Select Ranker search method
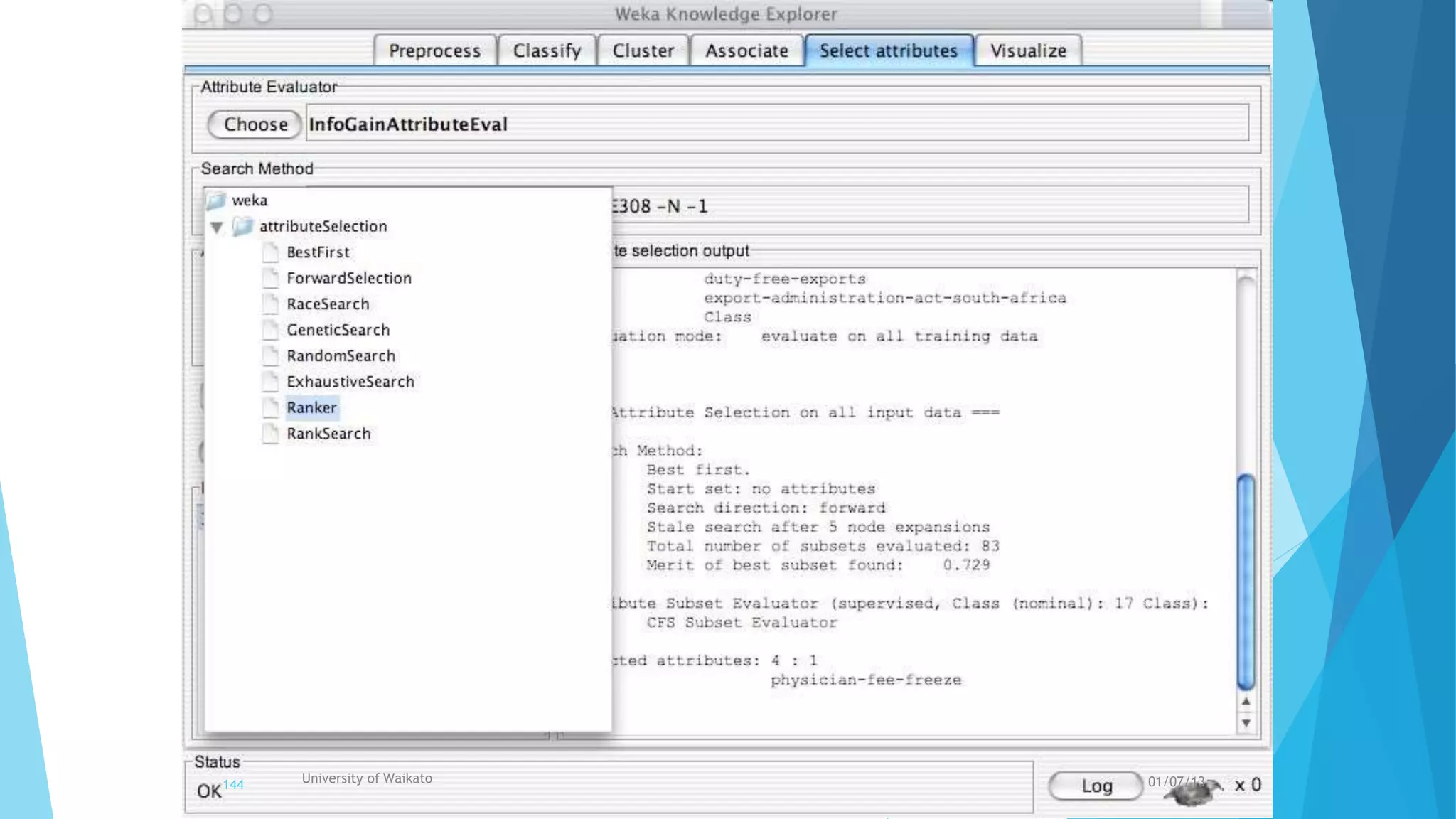 click(x=311, y=408)
